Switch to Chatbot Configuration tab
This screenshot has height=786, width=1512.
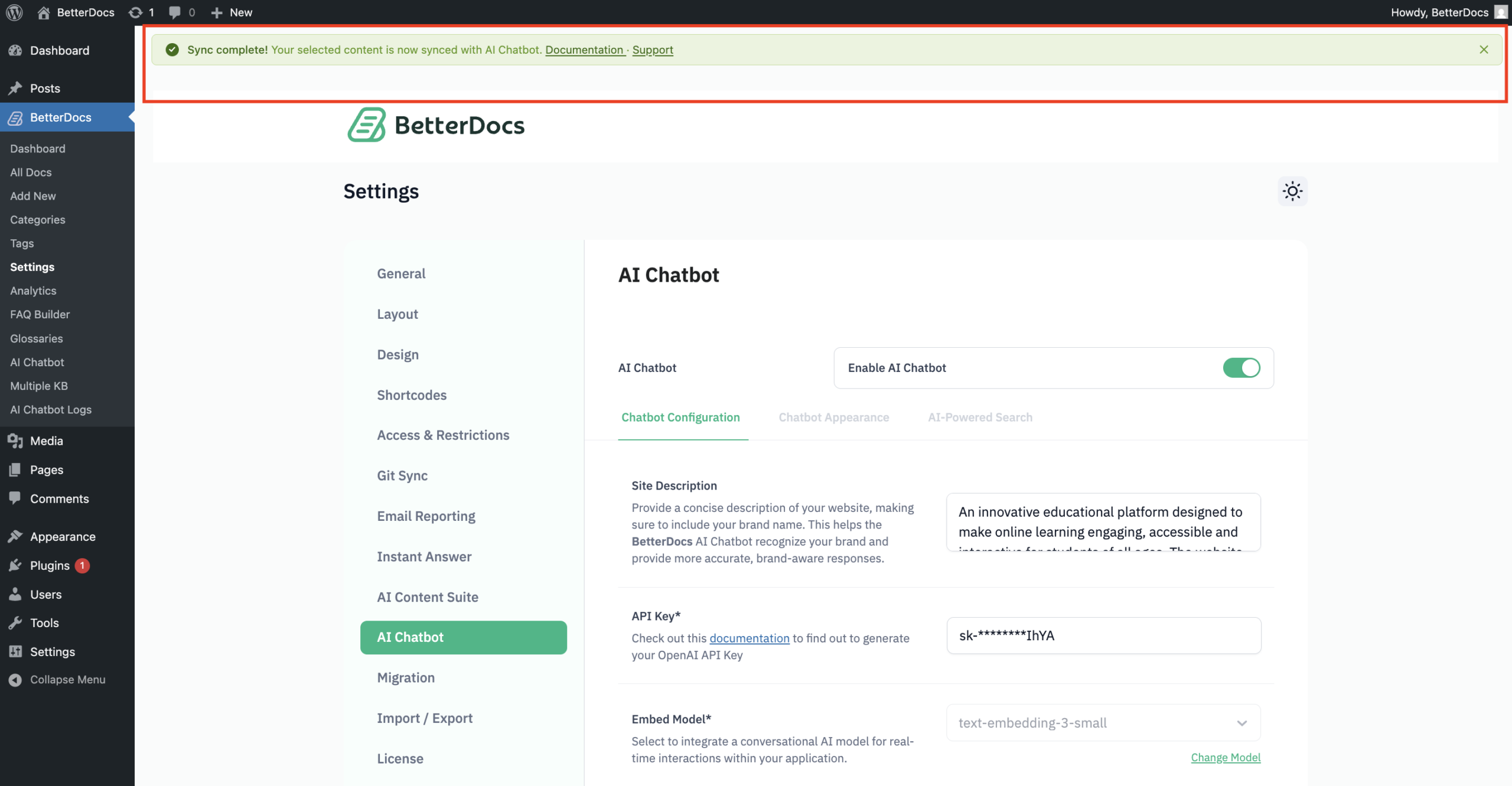click(x=680, y=417)
